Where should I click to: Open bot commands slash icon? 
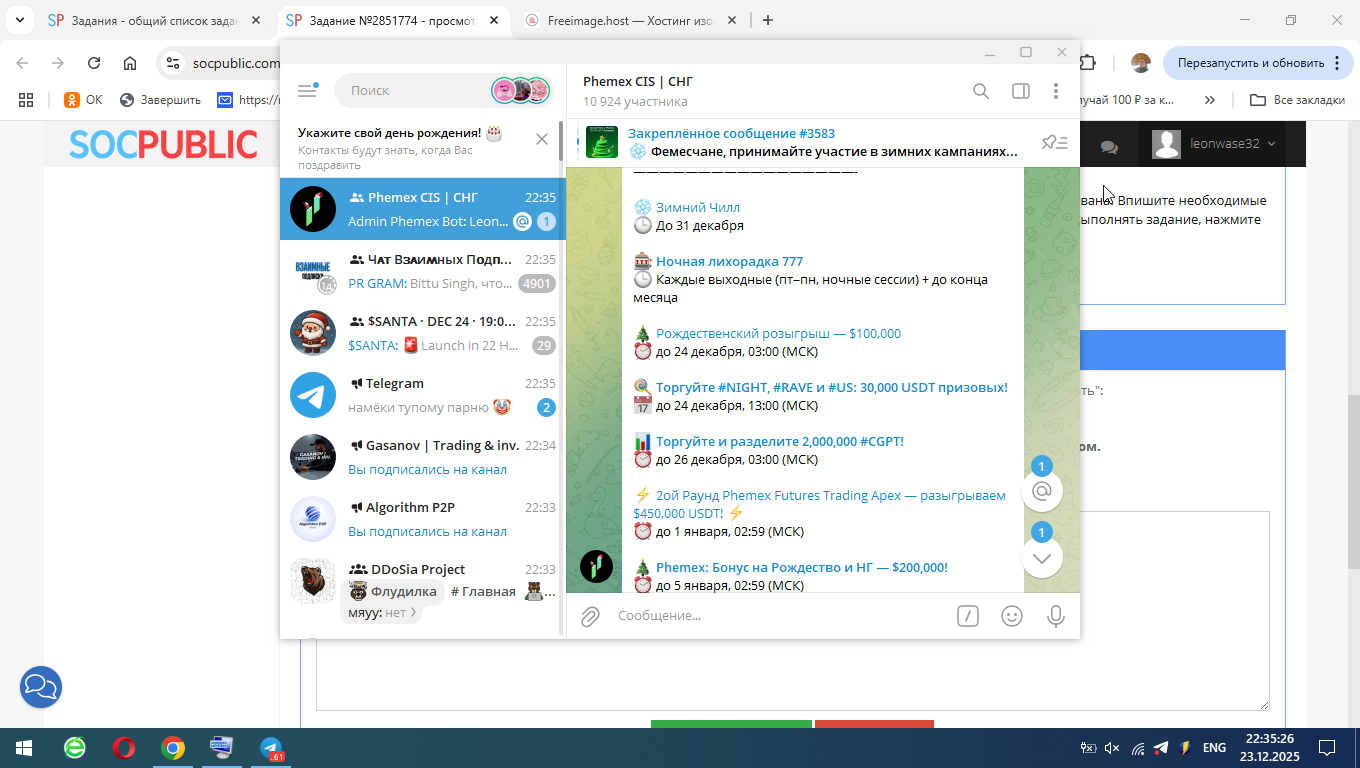tap(967, 616)
